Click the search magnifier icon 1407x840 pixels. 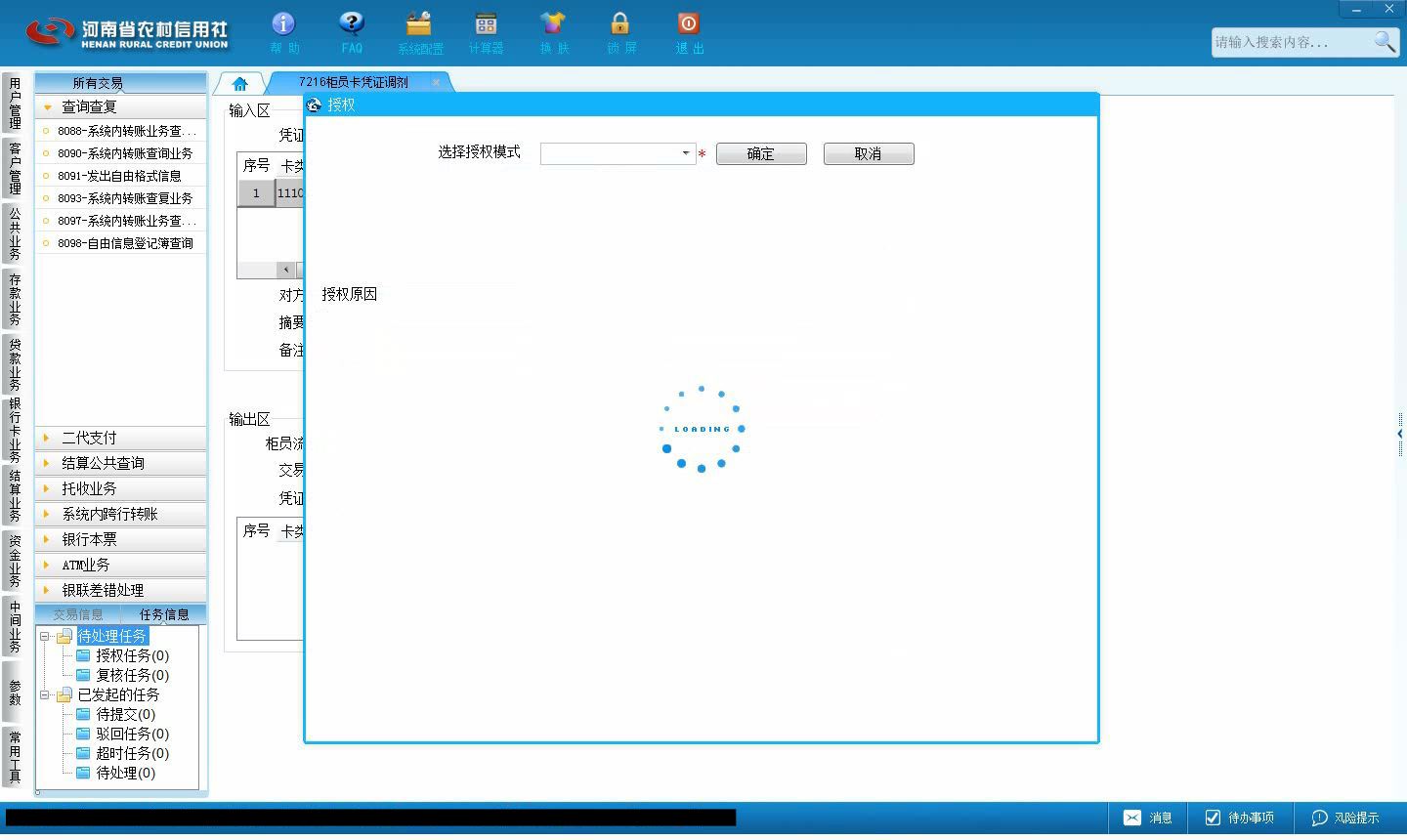coord(1385,42)
